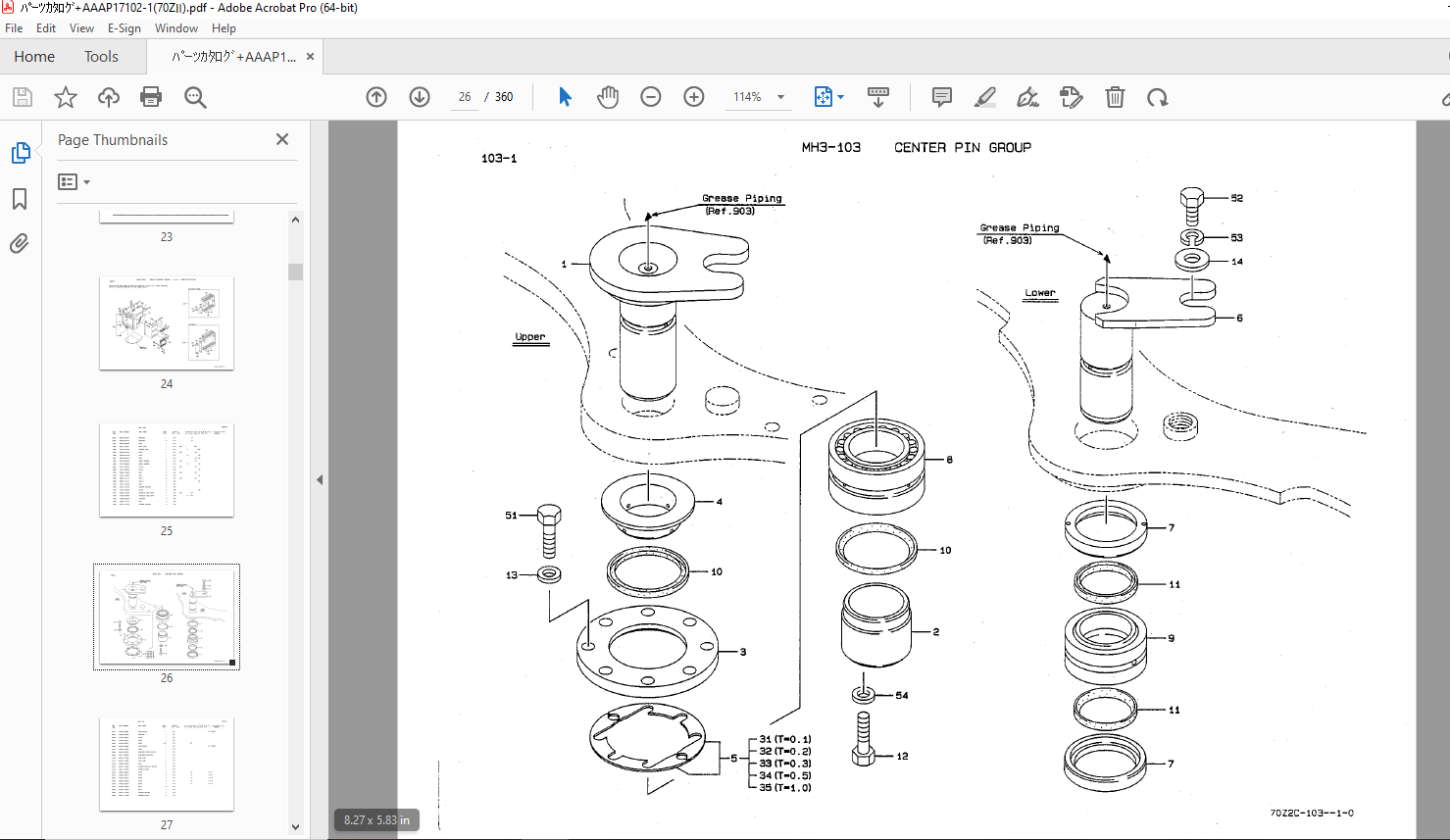Select the Highlight text pen tool
Viewport: 1450px width, 840px height.
[985, 97]
